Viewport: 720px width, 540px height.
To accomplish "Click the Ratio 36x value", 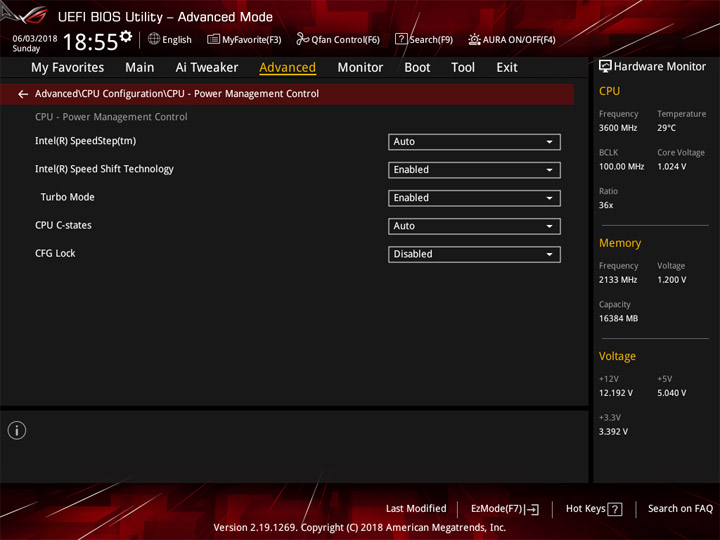I will tap(606, 205).
